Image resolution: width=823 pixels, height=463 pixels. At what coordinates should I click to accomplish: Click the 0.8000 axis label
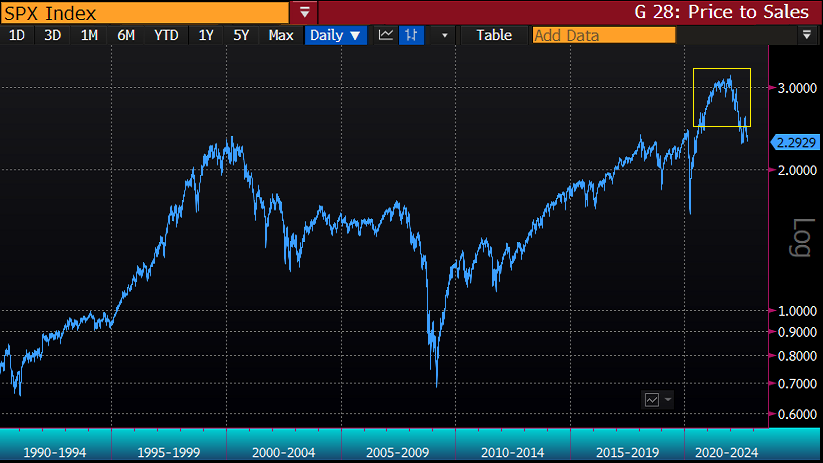pyautogui.click(x=797, y=356)
